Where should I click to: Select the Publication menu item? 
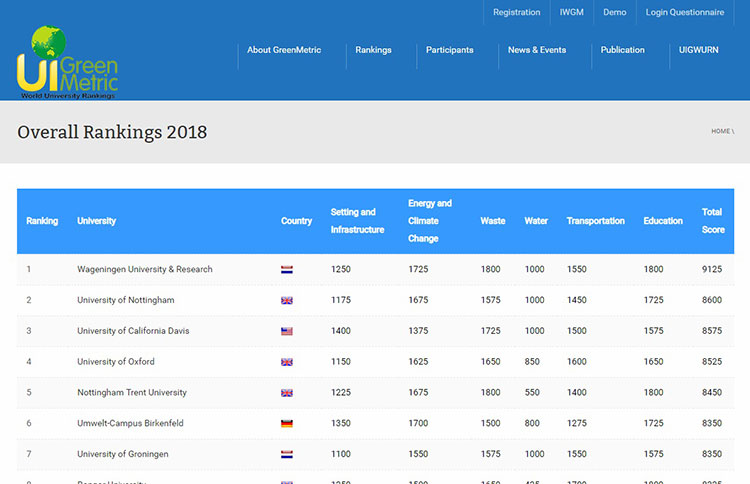622,50
